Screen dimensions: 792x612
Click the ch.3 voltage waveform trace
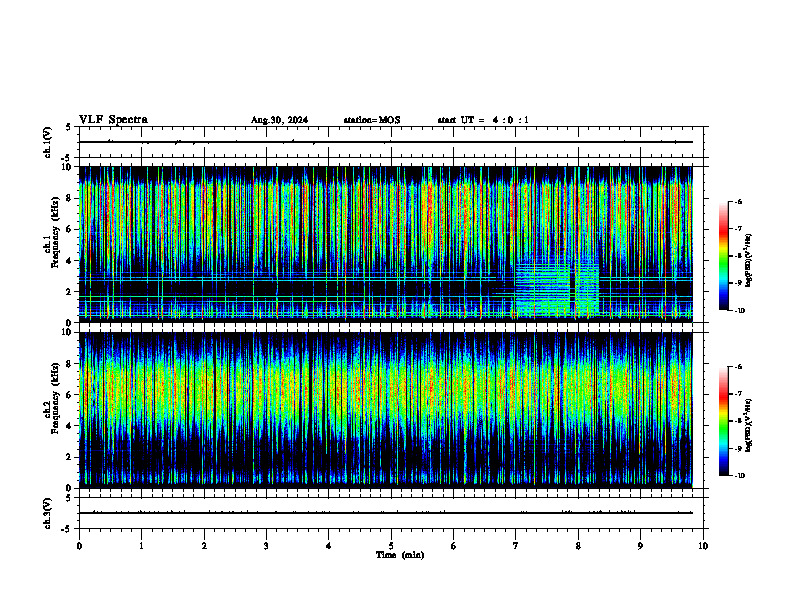pos(385,513)
